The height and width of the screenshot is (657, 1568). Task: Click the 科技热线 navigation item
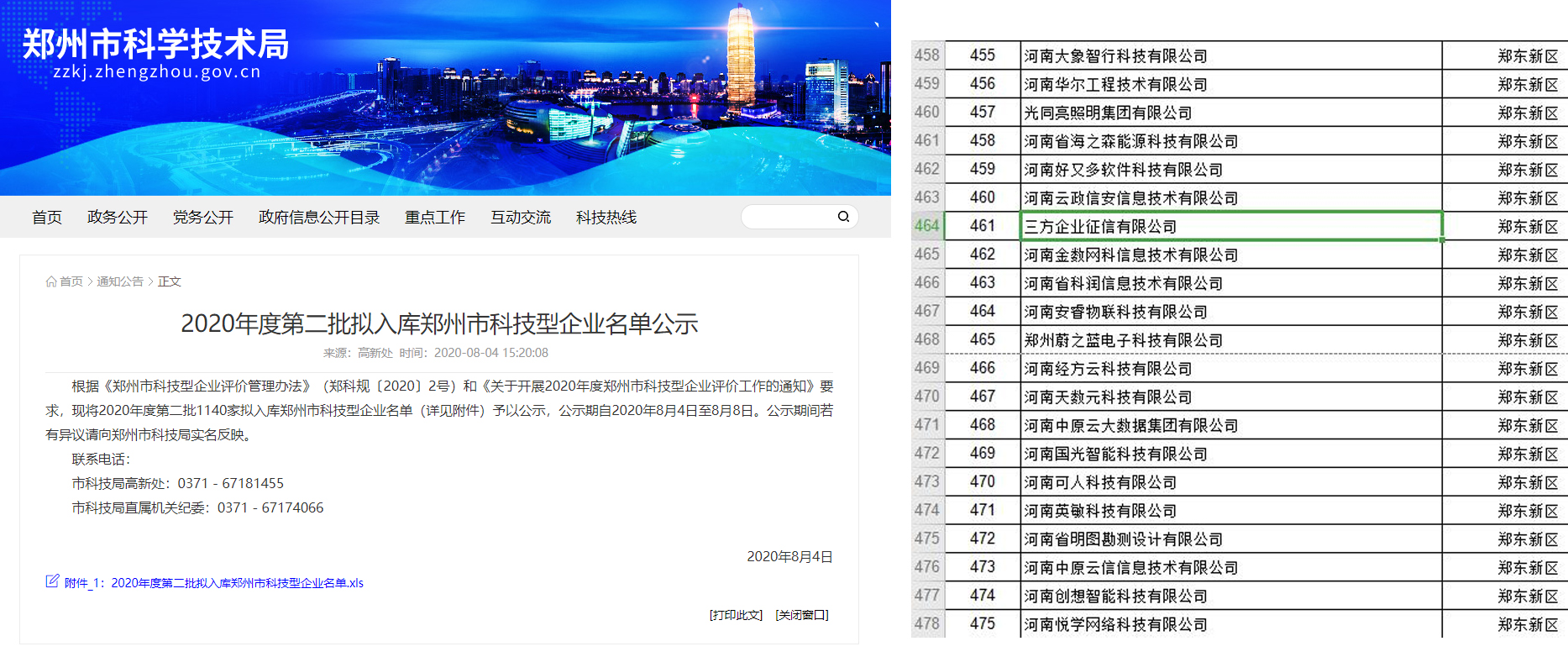(x=606, y=218)
